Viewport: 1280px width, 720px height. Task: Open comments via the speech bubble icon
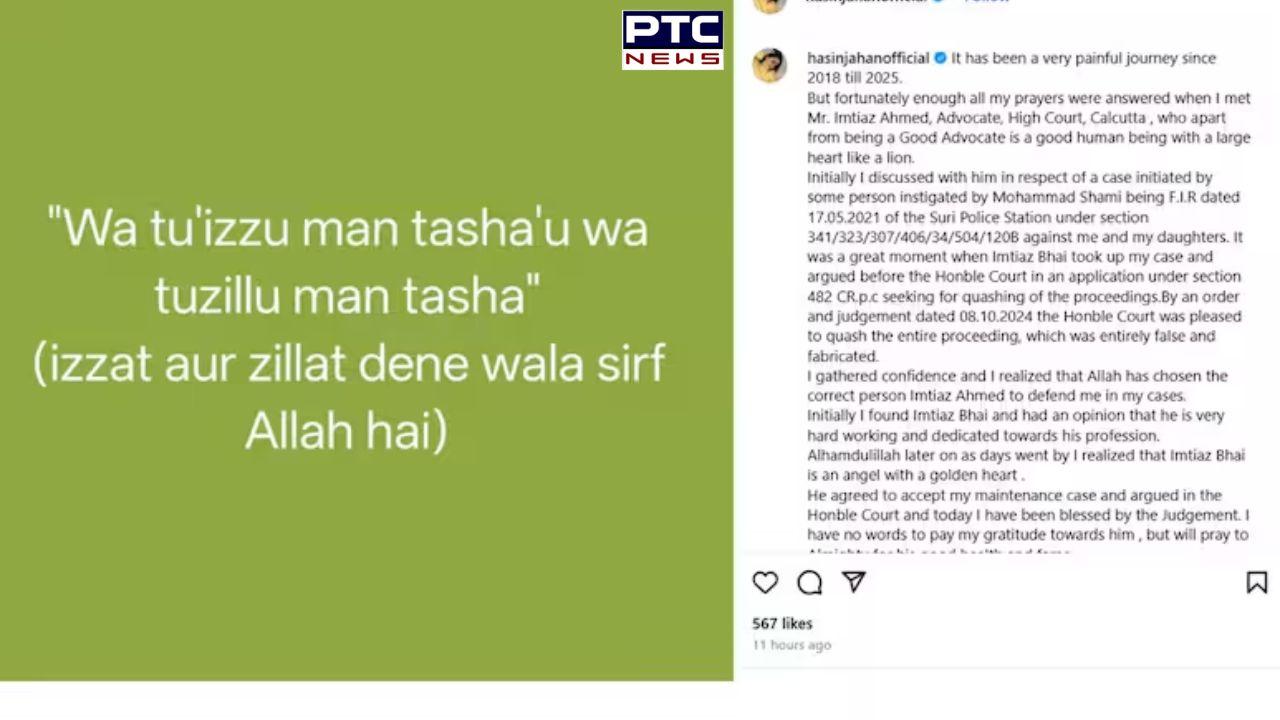click(x=809, y=583)
